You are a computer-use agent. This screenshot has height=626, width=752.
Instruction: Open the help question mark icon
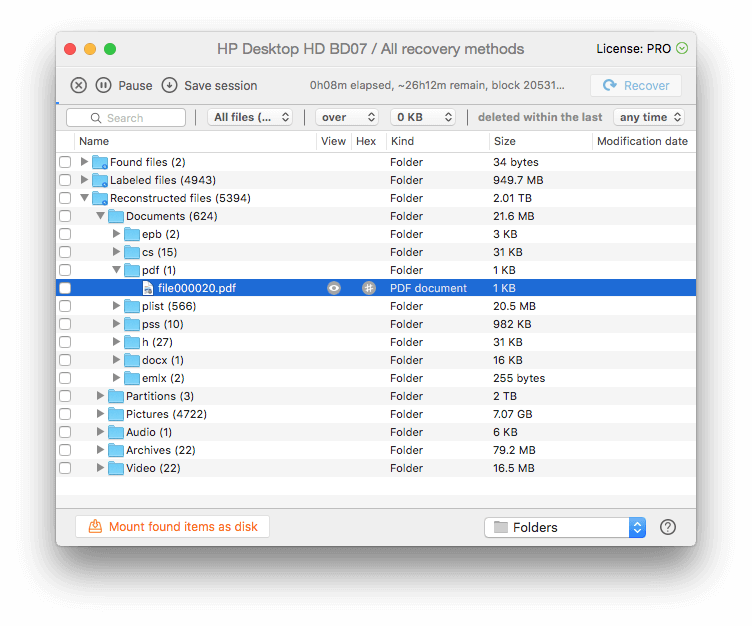pyautogui.click(x=668, y=527)
